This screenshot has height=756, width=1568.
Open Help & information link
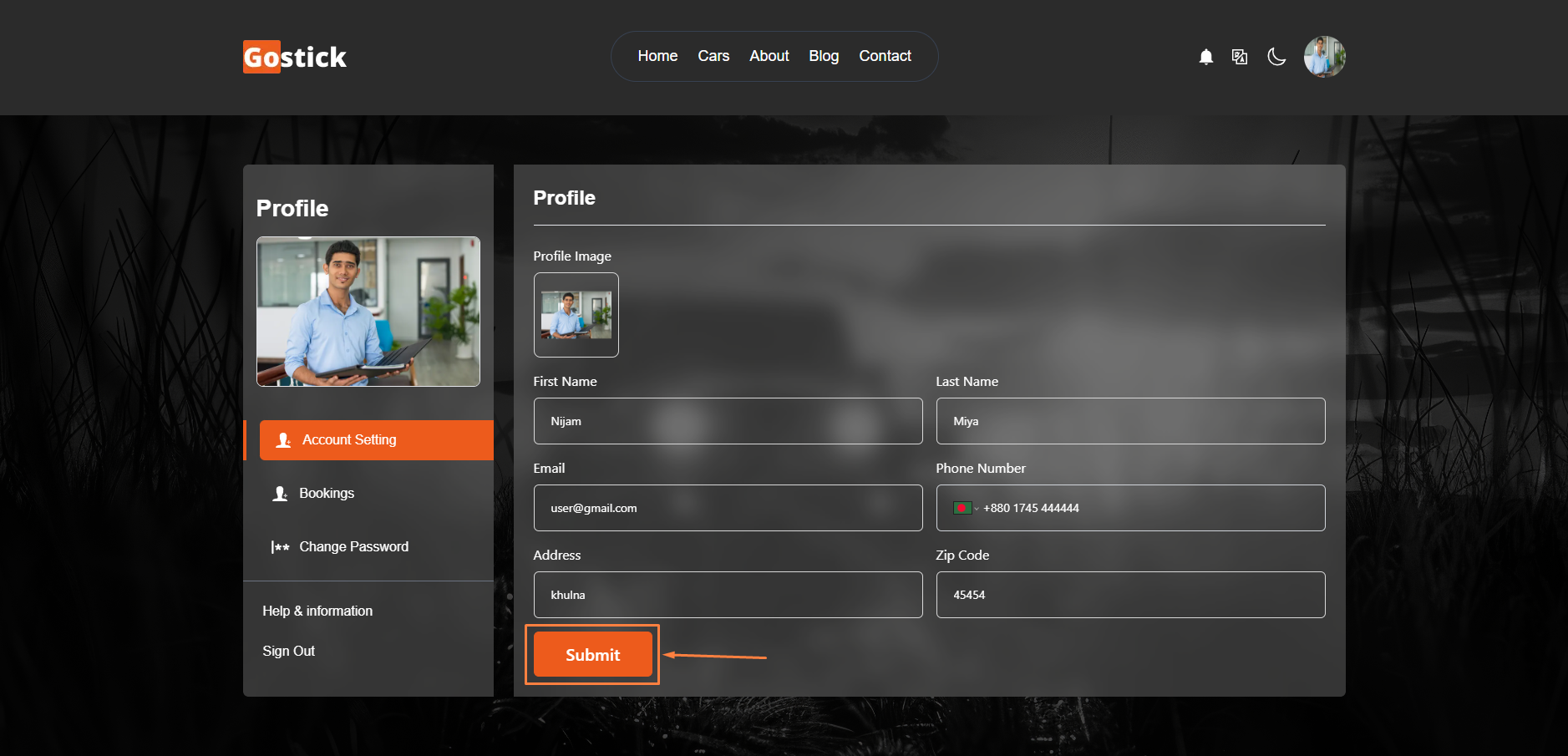[x=317, y=611]
